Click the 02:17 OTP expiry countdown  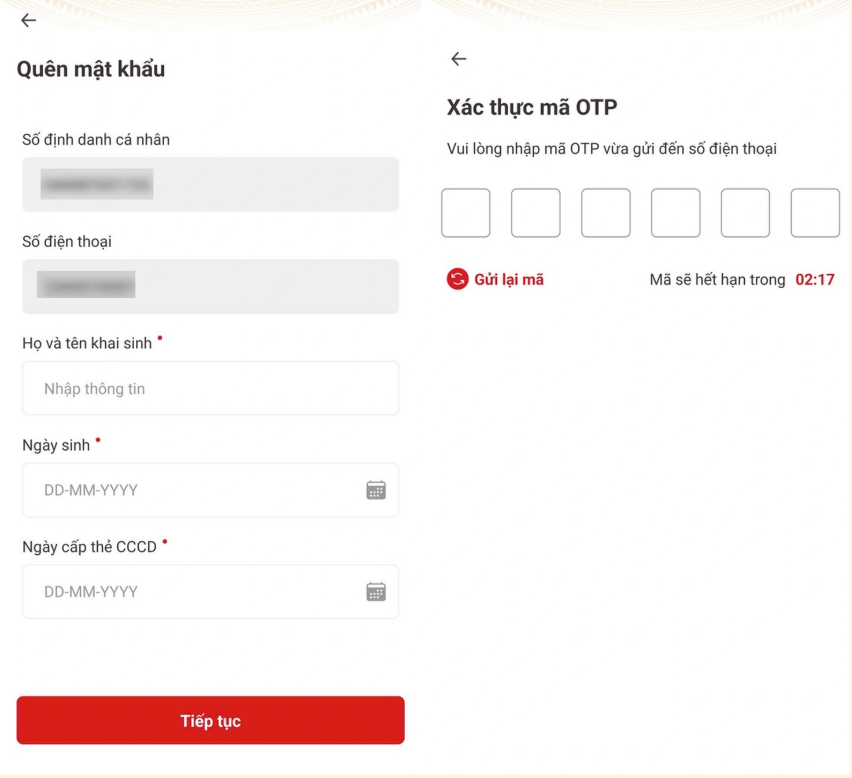[814, 280]
